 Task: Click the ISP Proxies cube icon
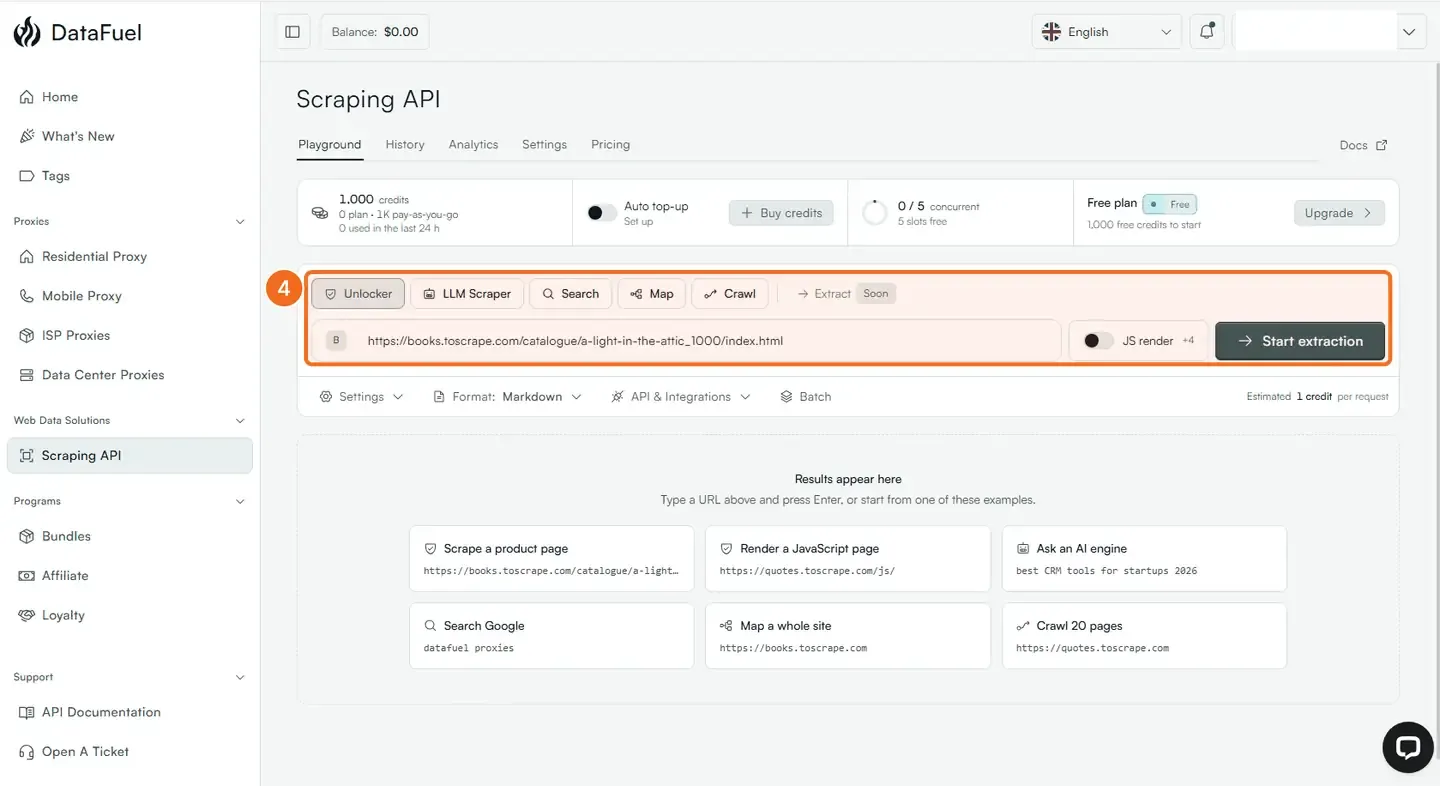click(x=27, y=335)
